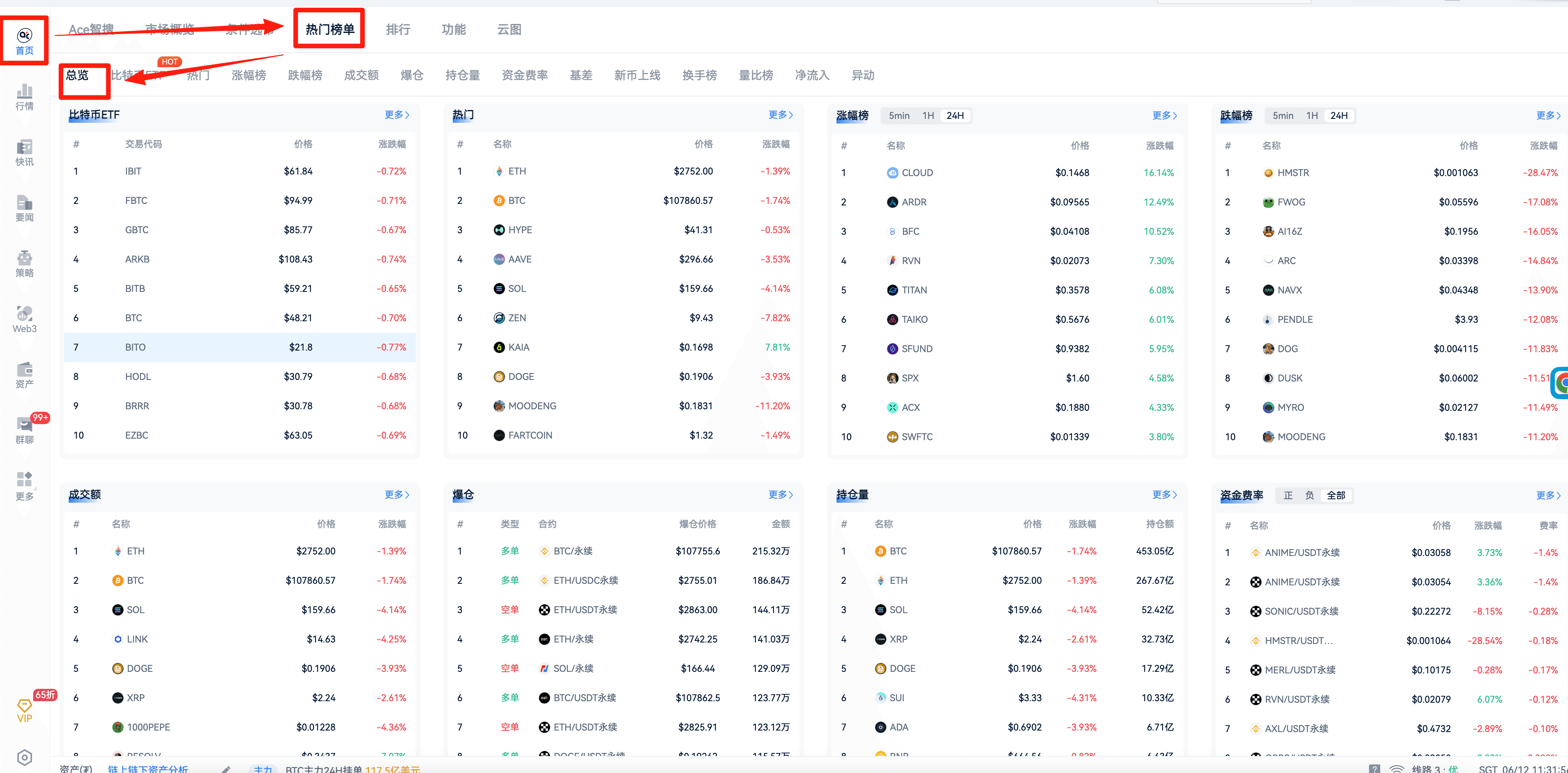Expand 更多 in 持仓量 panel
The height and width of the screenshot is (773, 1568).
(x=1165, y=494)
